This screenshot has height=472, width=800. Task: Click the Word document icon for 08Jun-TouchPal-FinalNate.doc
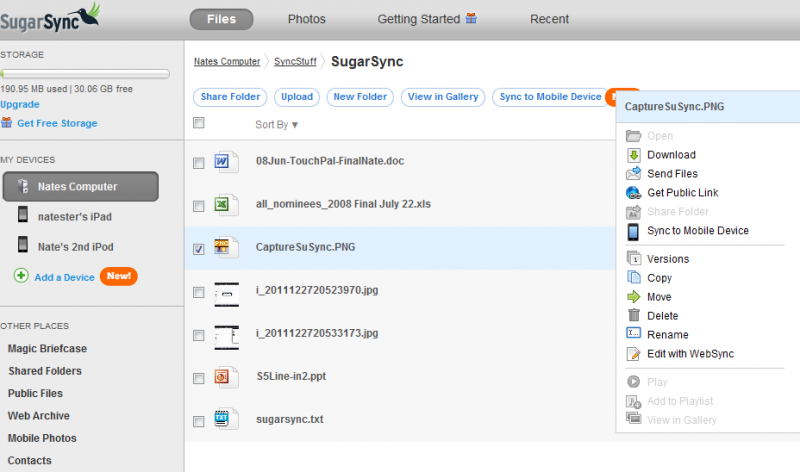click(x=226, y=162)
